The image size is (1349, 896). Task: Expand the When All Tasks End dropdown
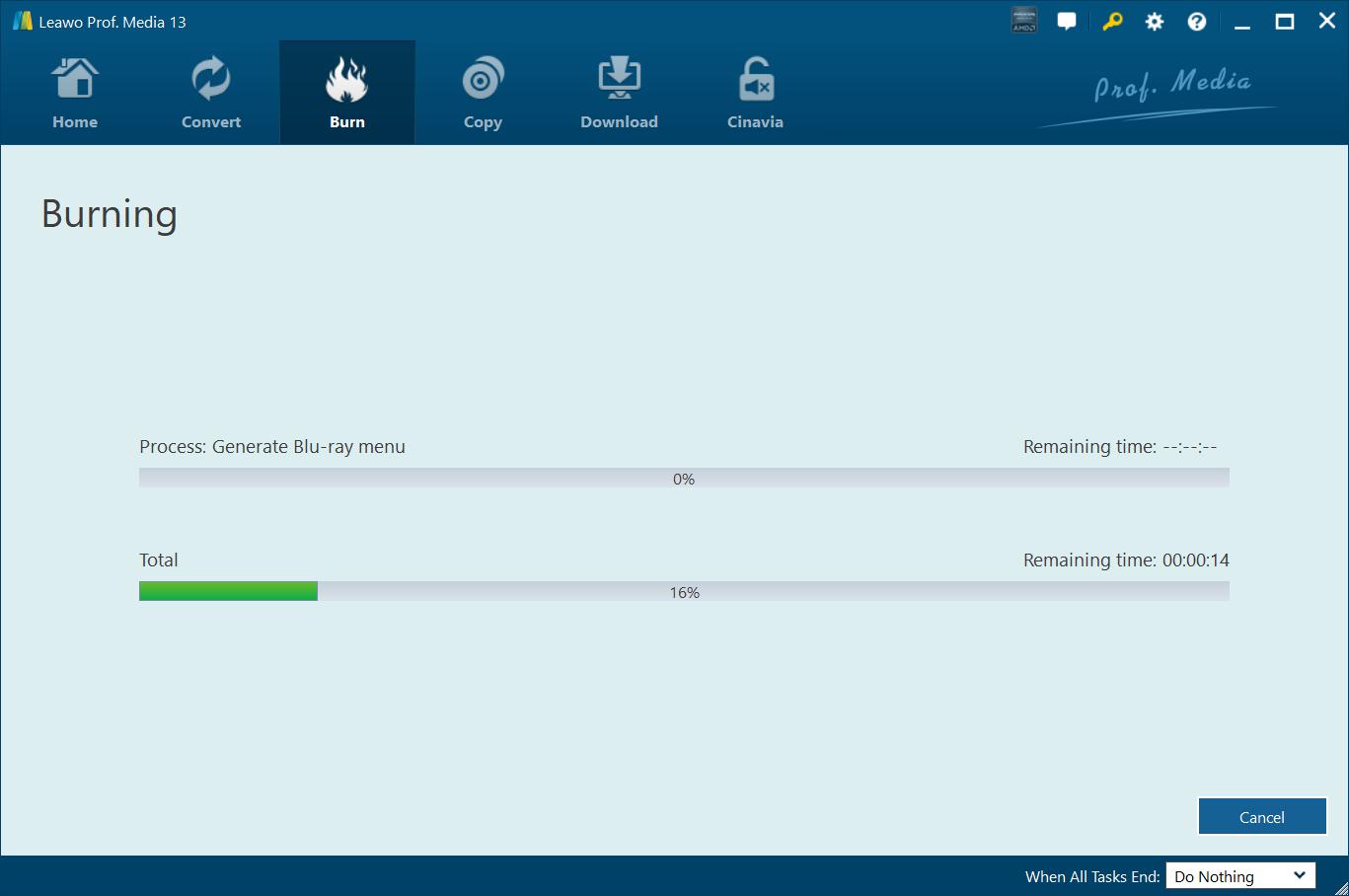coord(1240,876)
